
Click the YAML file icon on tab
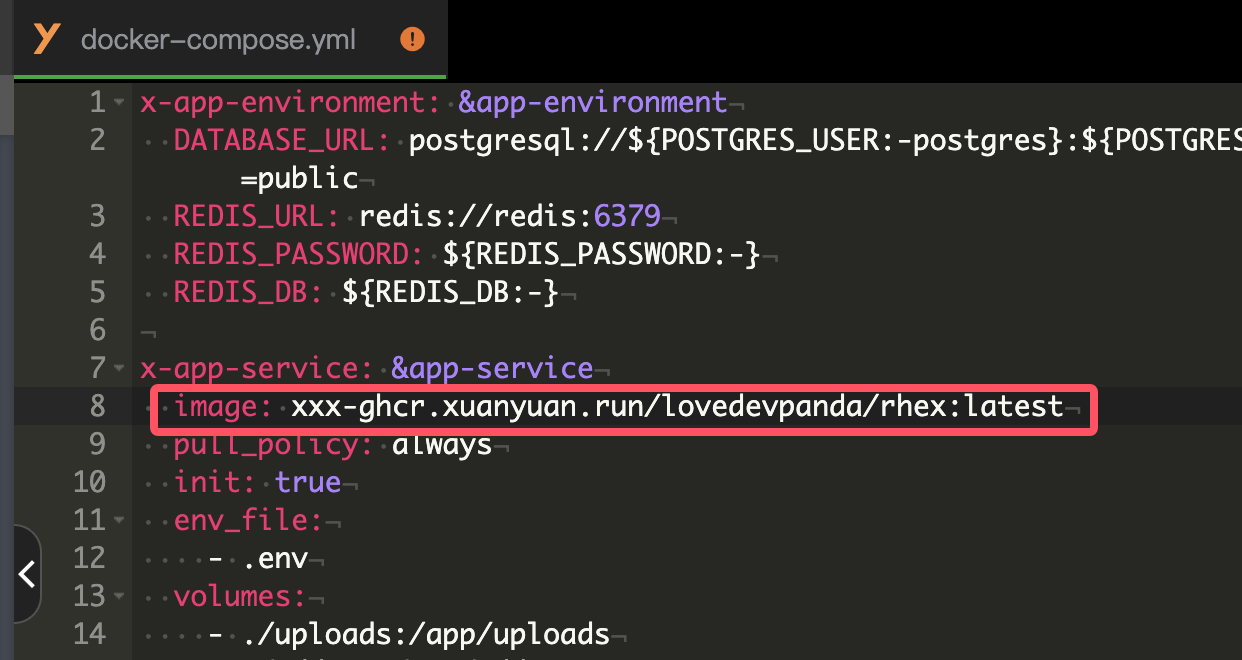pyautogui.click(x=46, y=39)
